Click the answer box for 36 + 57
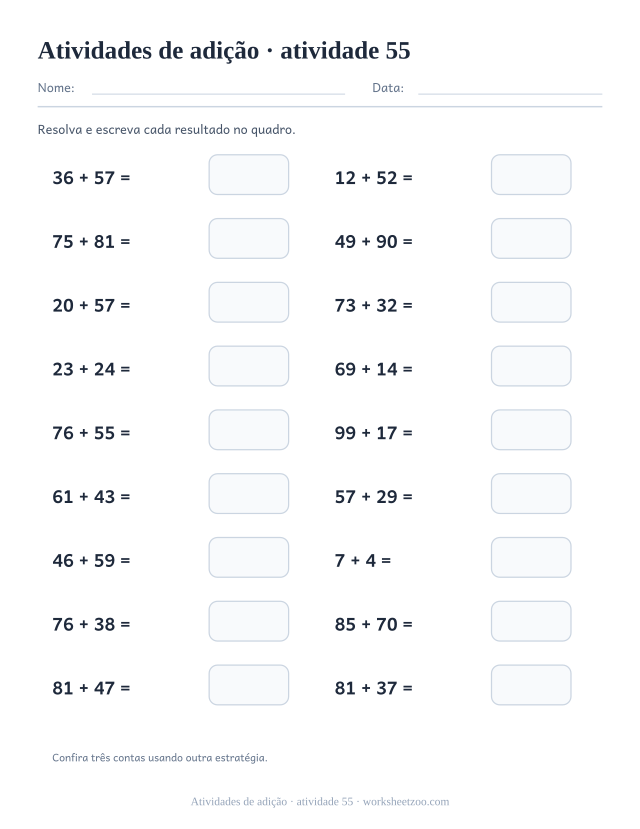This screenshot has height=829, width=640. [248, 174]
